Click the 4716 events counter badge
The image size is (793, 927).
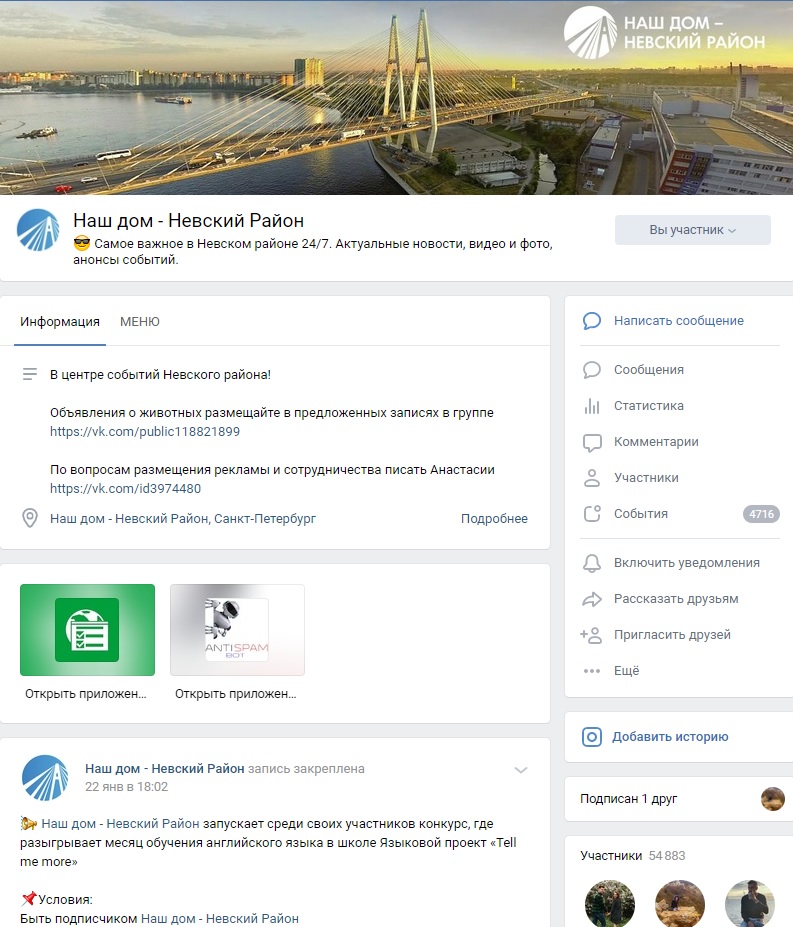coord(761,514)
